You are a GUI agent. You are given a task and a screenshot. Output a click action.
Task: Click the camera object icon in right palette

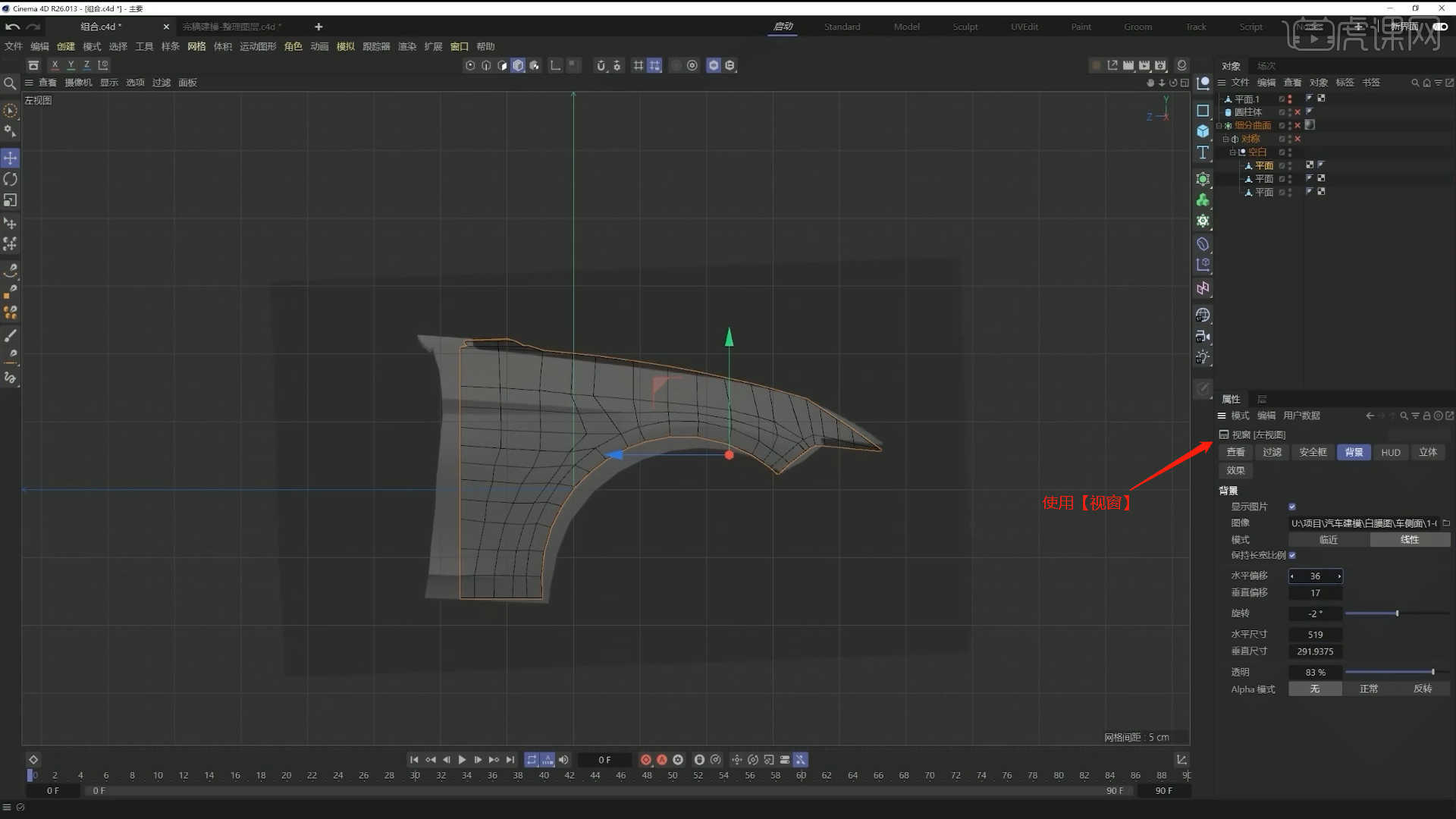point(1203,336)
